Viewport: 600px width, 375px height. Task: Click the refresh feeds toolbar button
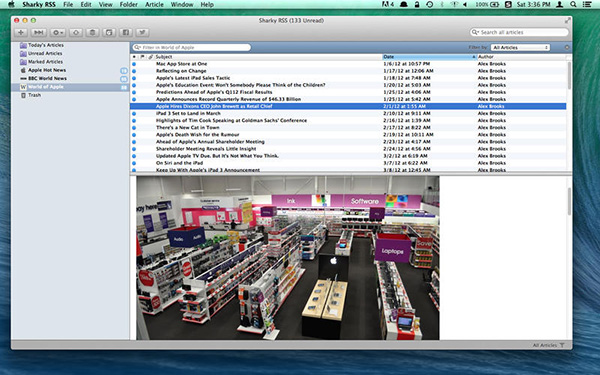click(x=76, y=33)
